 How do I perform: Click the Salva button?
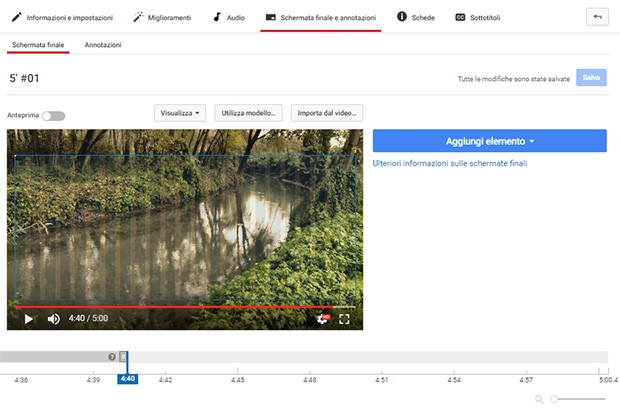click(591, 77)
